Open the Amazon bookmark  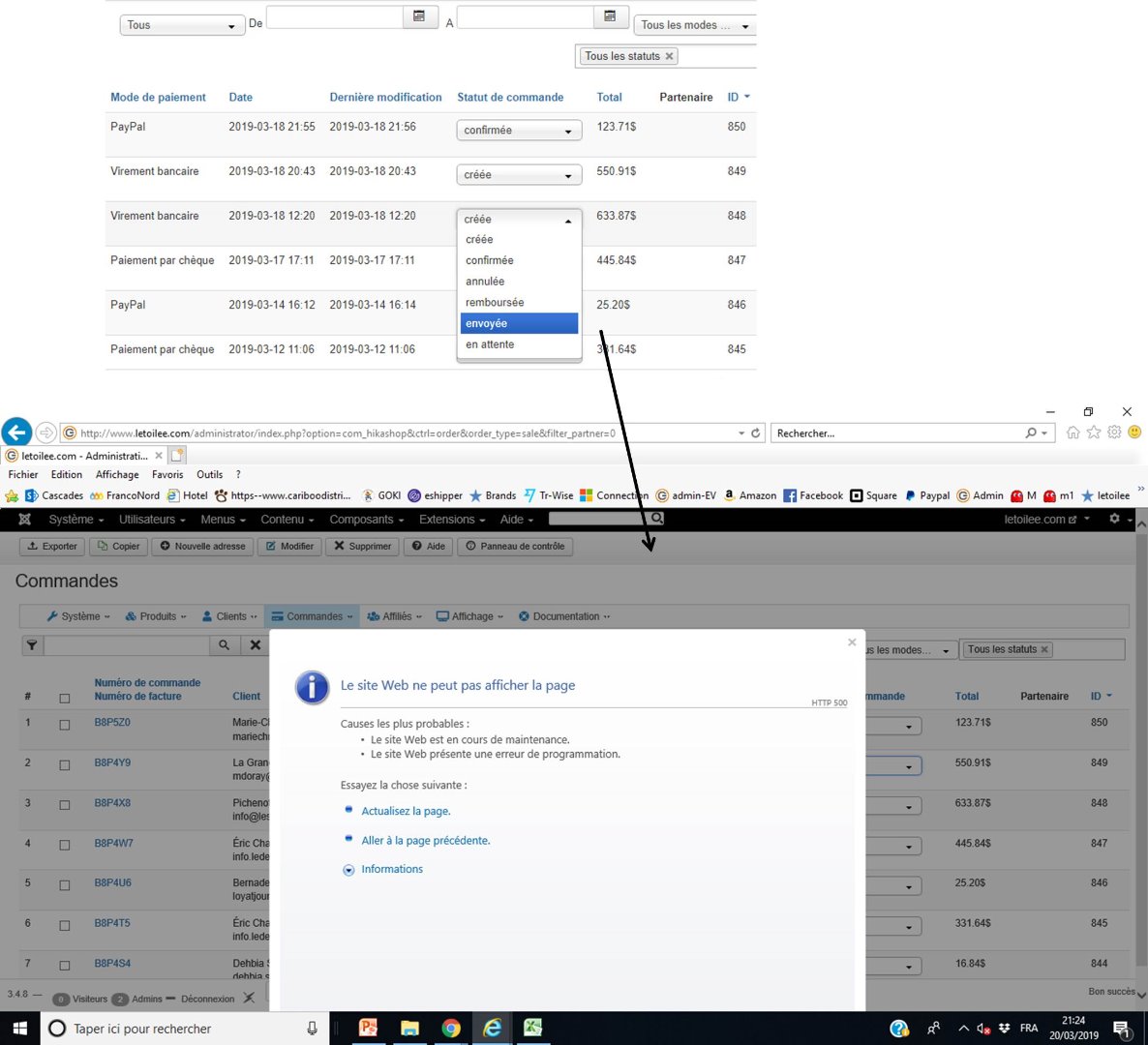click(750, 495)
